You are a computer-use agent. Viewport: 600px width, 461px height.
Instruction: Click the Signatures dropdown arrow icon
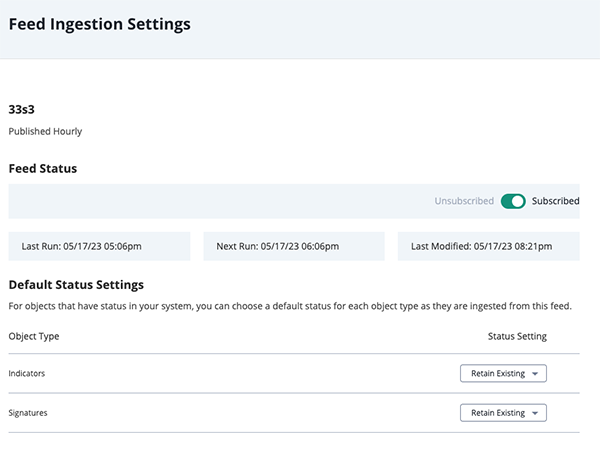click(535, 413)
